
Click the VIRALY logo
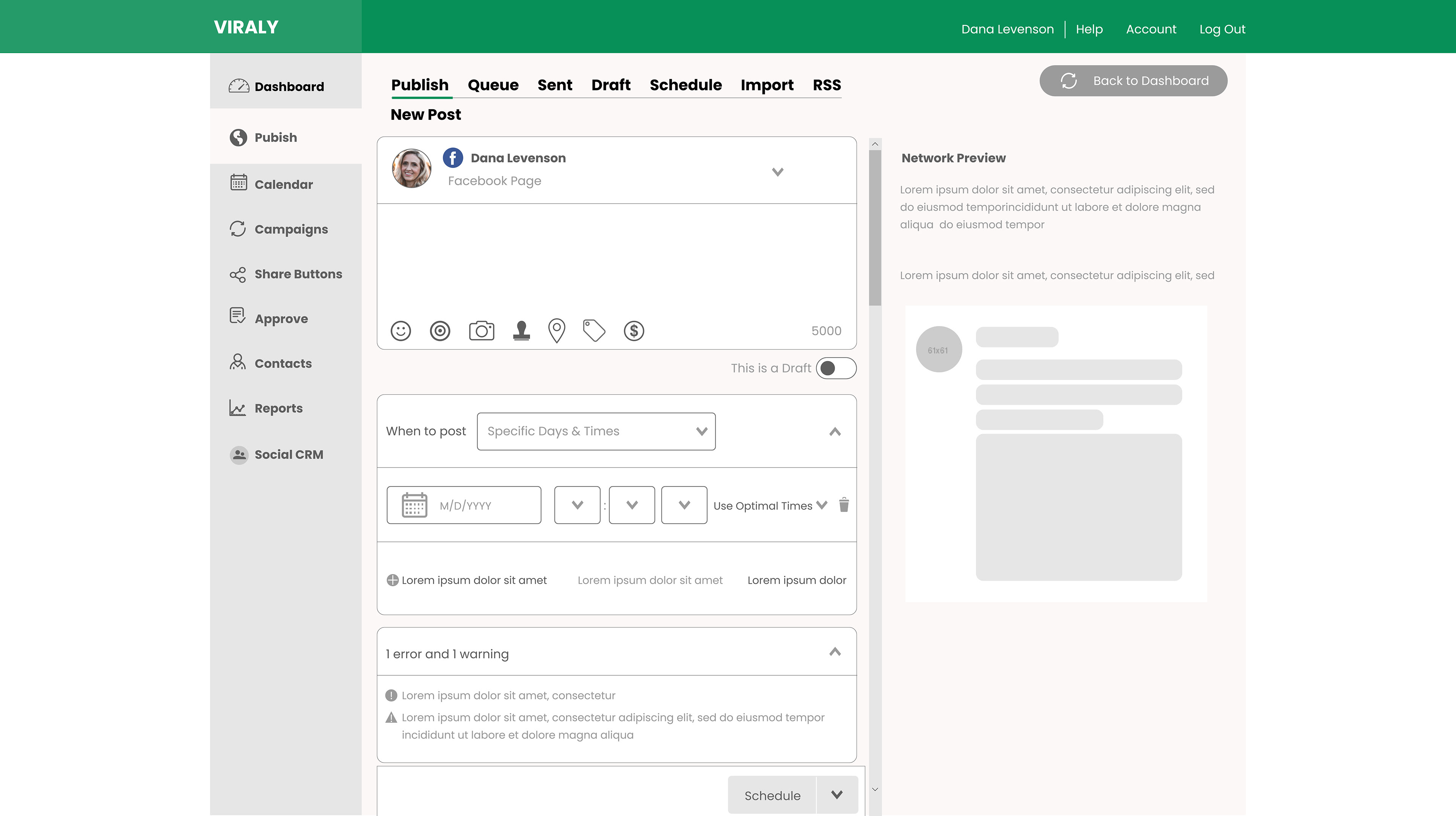(x=246, y=27)
